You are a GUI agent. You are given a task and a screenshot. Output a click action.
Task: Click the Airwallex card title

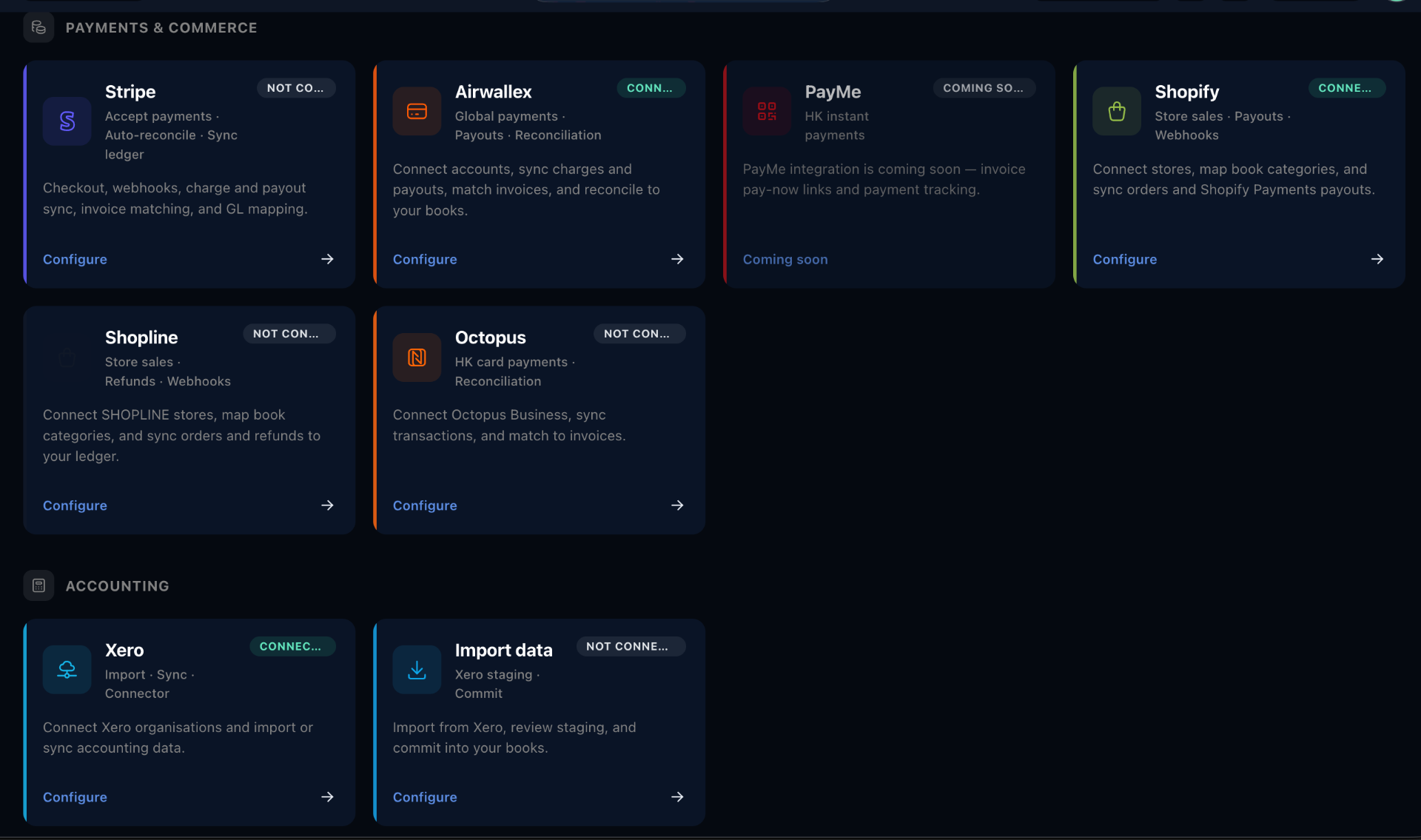click(x=493, y=92)
